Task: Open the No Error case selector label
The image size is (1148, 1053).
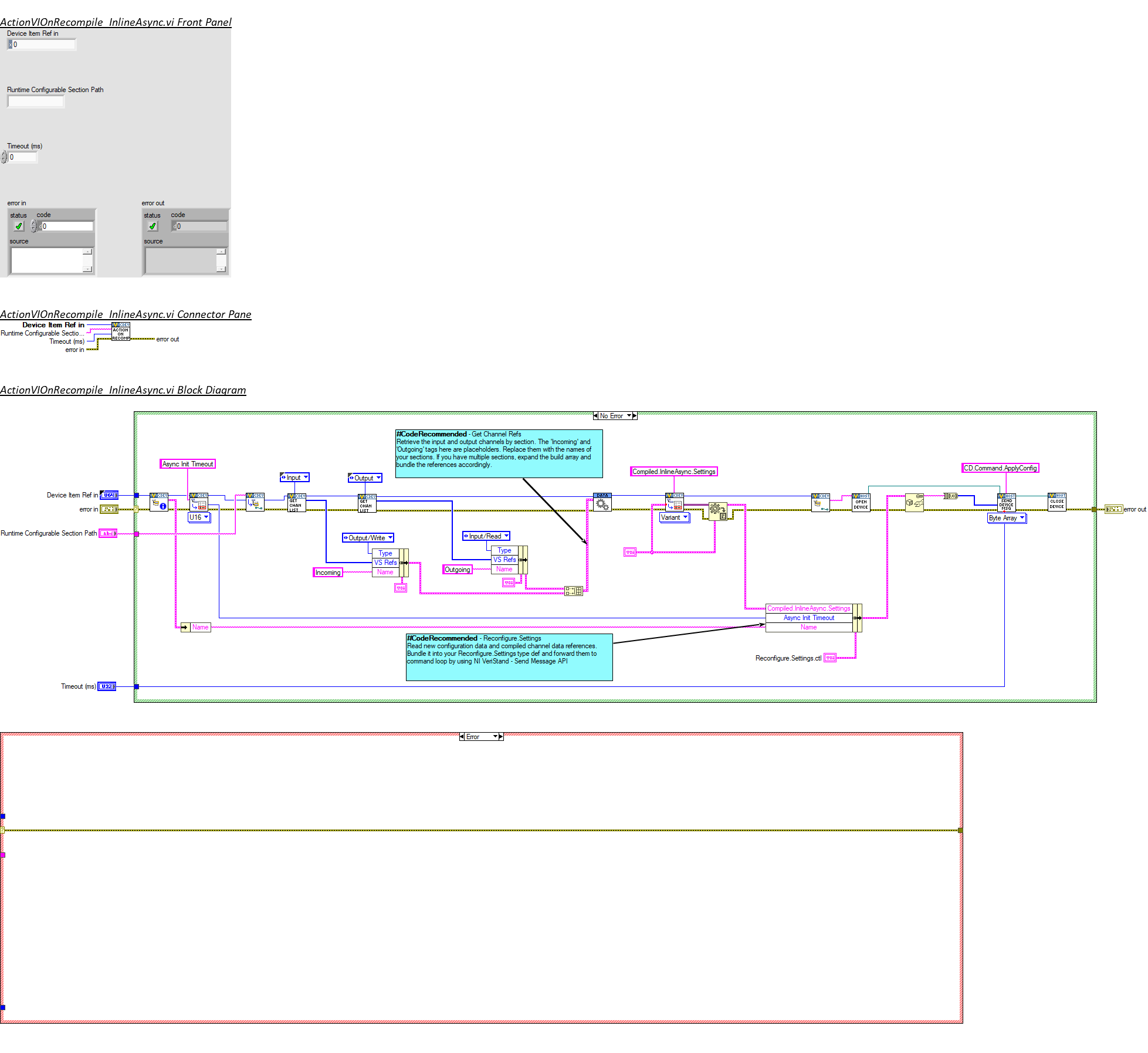Action: [x=614, y=416]
